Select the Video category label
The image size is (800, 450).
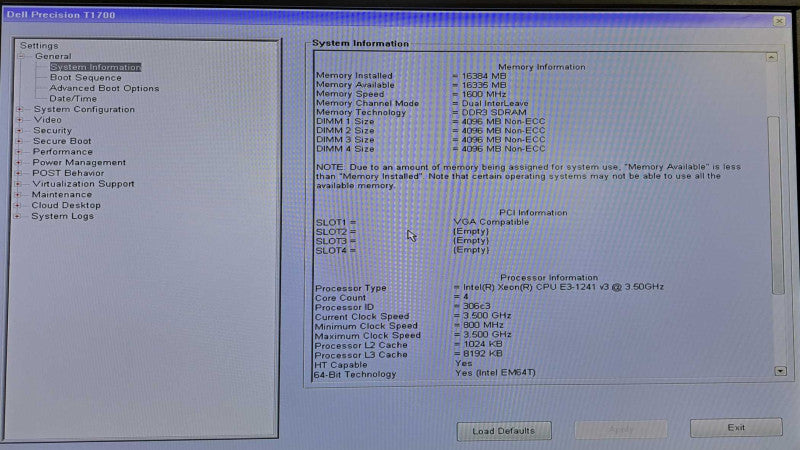47,120
